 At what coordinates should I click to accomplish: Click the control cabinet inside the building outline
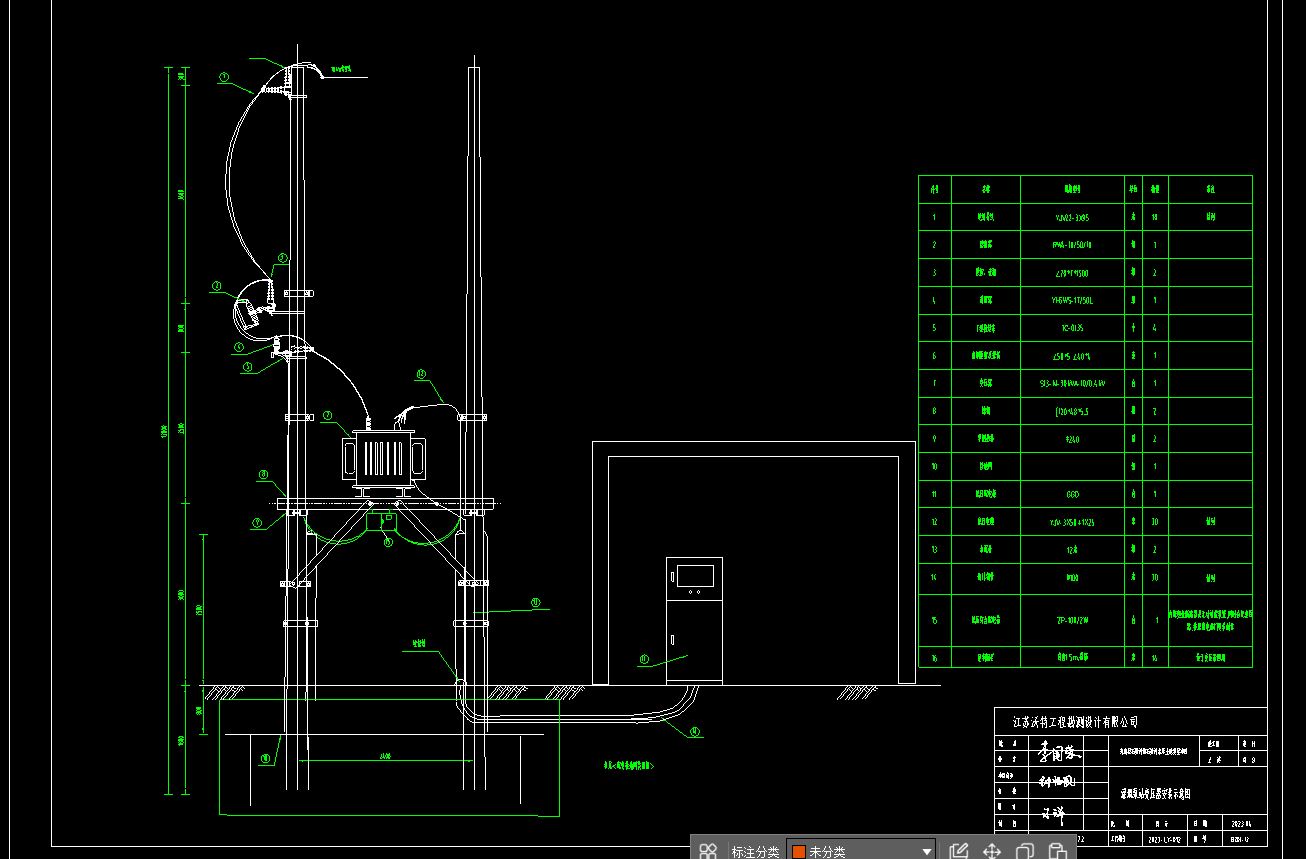pos(694,620)
